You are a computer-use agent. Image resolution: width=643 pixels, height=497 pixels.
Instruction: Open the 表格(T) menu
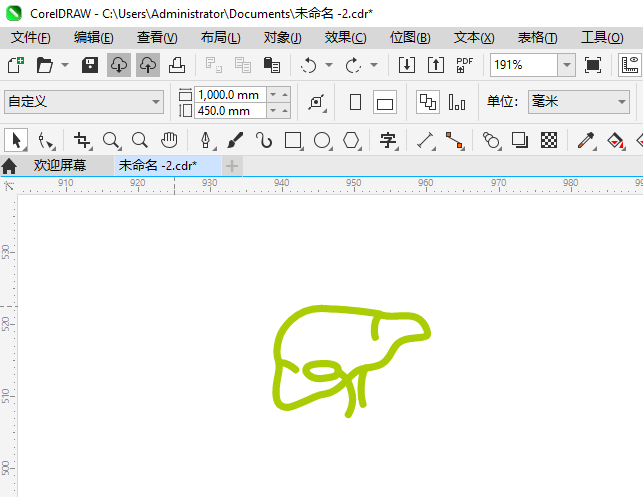[538, 38]
